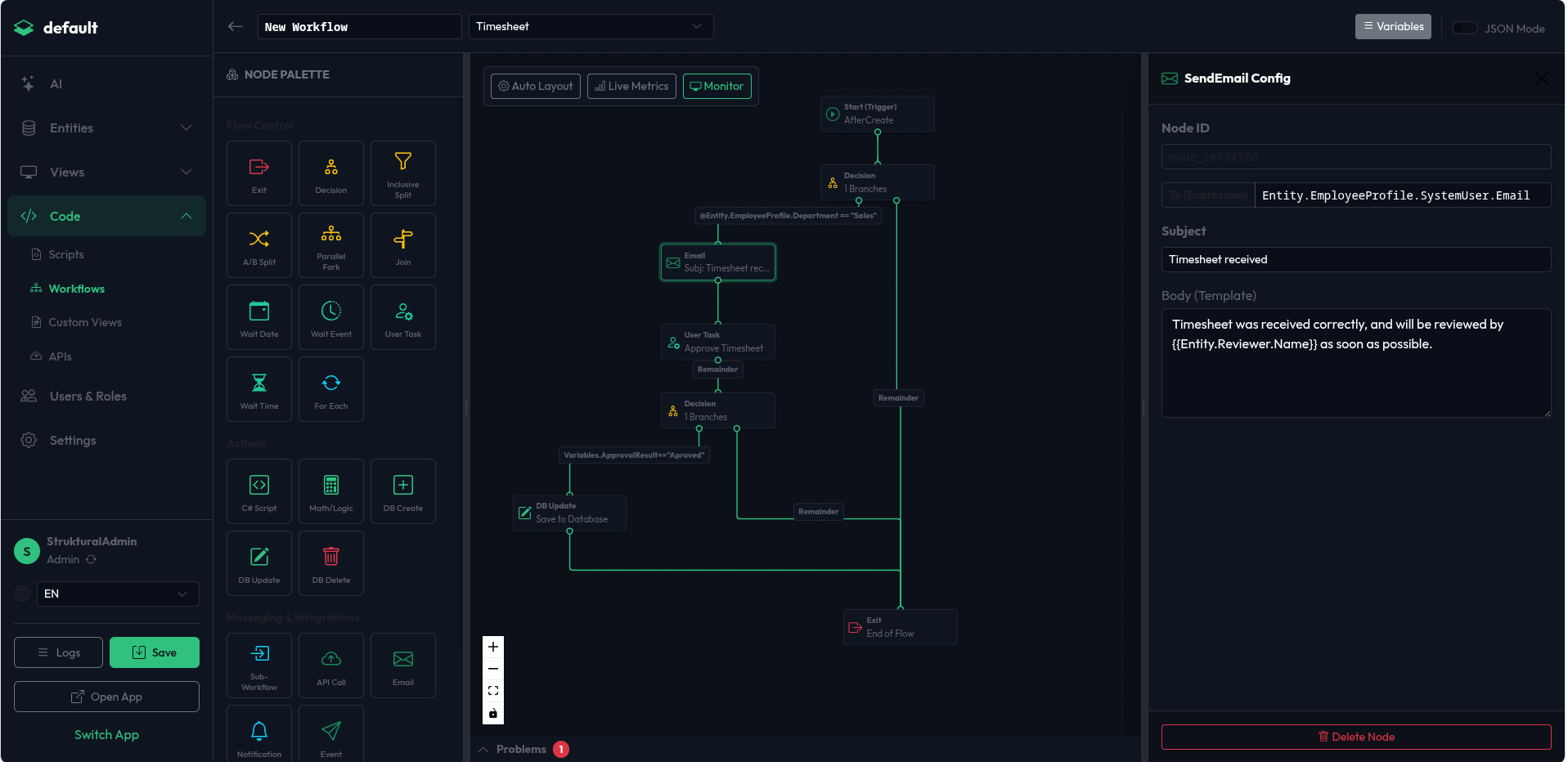
Task: Pick the Wait Time node
Action: point(259,389)
